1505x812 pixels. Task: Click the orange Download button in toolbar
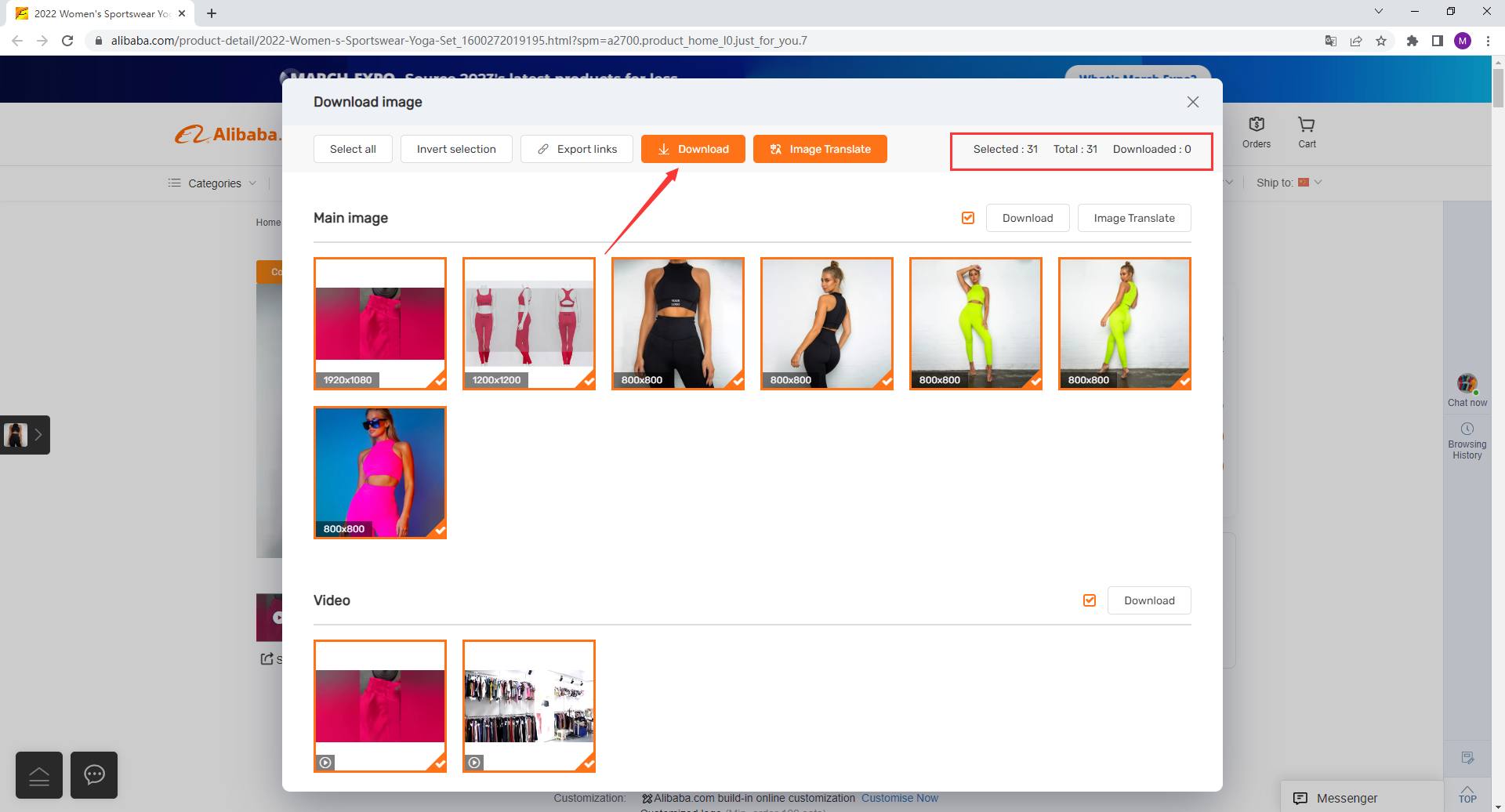(x=693, y=149)
